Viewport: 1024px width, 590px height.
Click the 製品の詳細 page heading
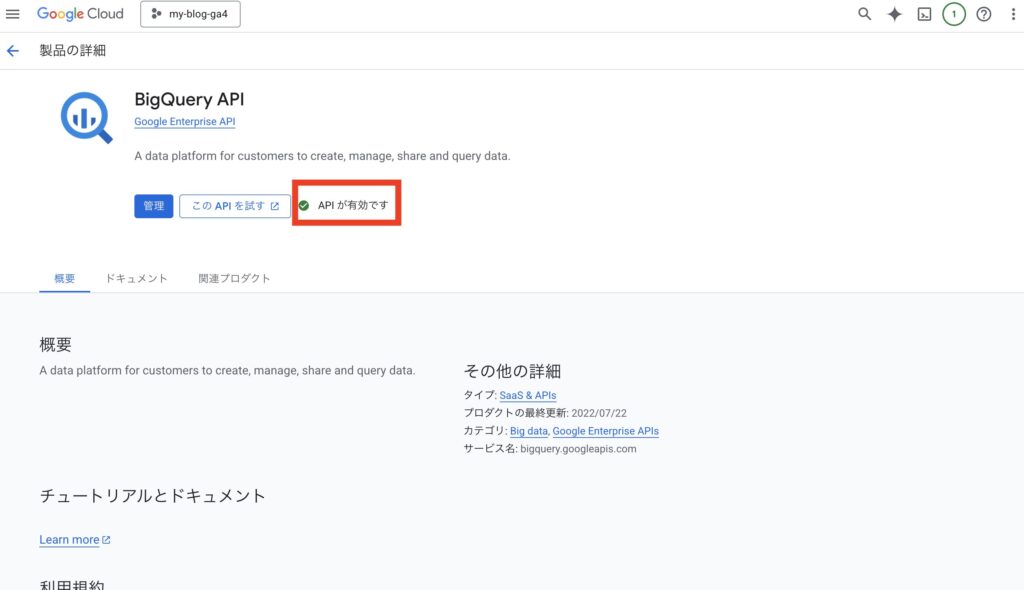tap(72, 50)
